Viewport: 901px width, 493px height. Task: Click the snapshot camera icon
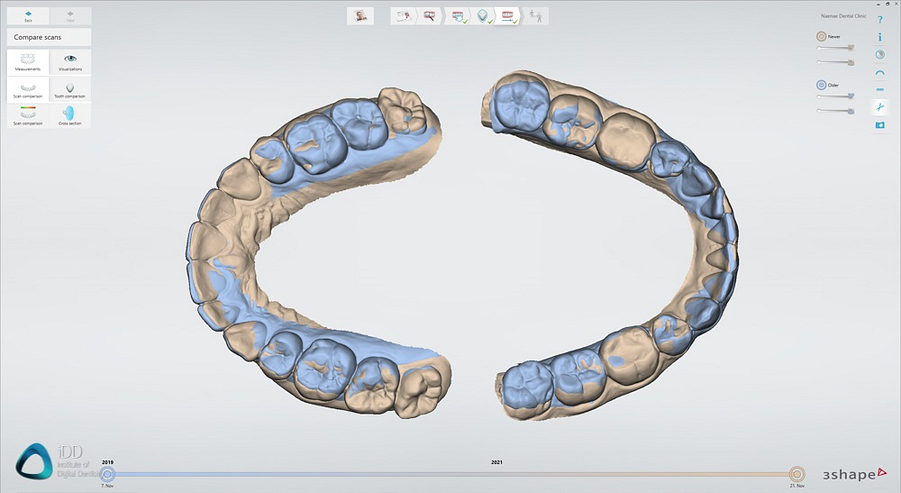tap(880, 124)
